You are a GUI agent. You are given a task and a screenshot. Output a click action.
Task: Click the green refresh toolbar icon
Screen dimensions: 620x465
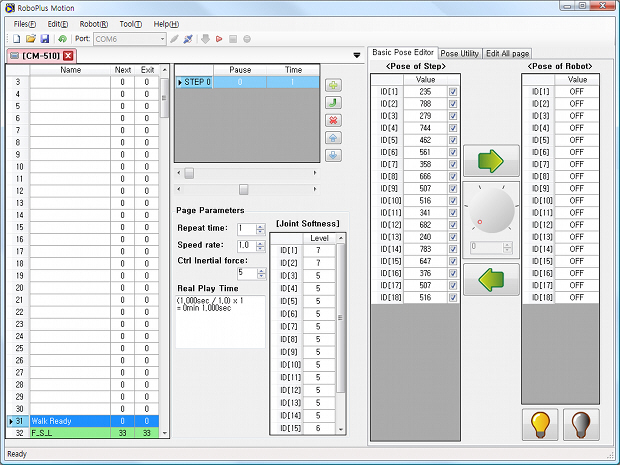click(x=62, y=39)
